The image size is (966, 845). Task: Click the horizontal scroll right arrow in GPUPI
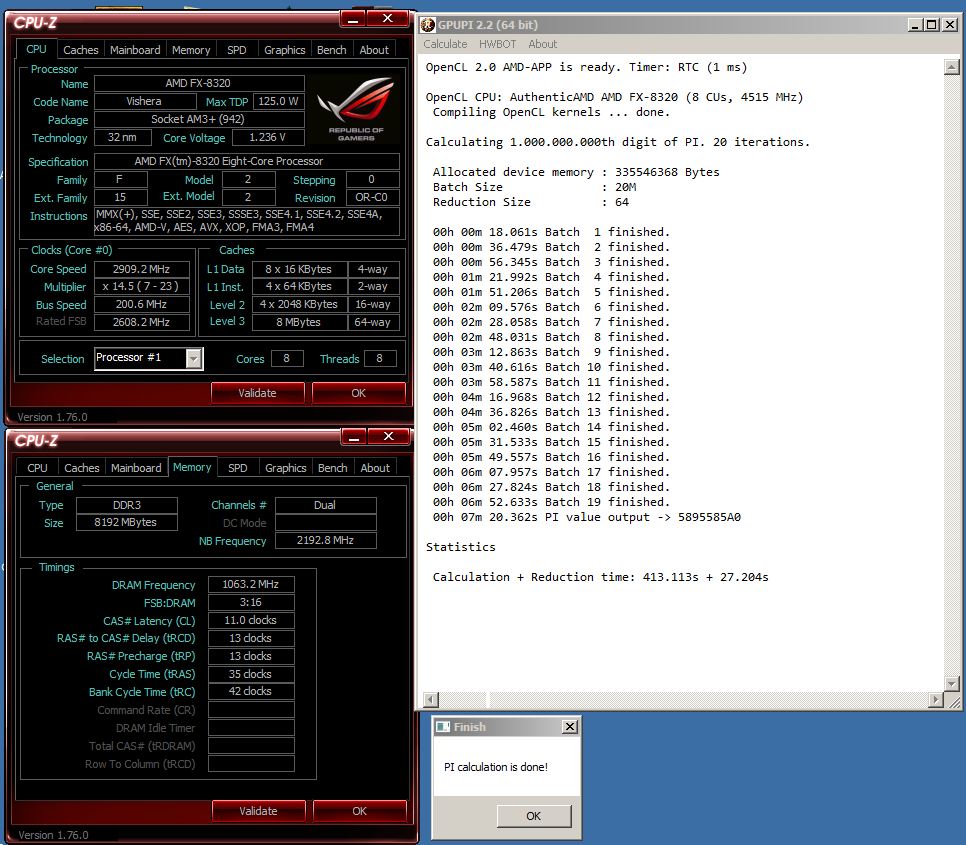[x=936, y=700]
